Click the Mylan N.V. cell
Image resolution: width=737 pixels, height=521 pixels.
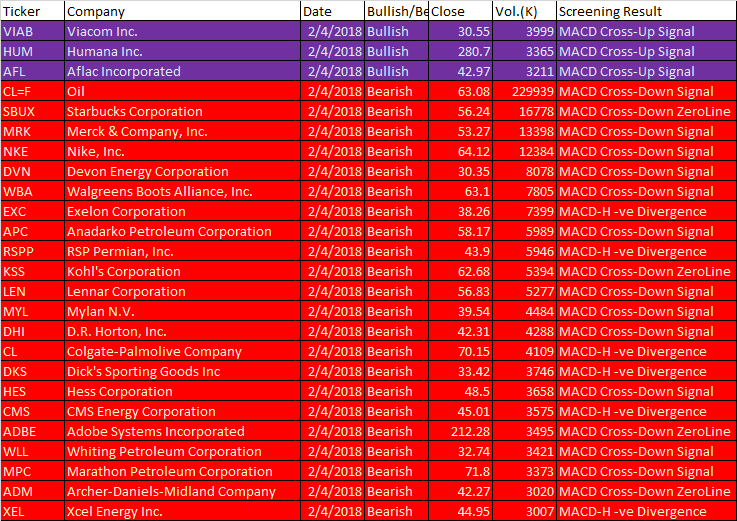coord(182,311)
